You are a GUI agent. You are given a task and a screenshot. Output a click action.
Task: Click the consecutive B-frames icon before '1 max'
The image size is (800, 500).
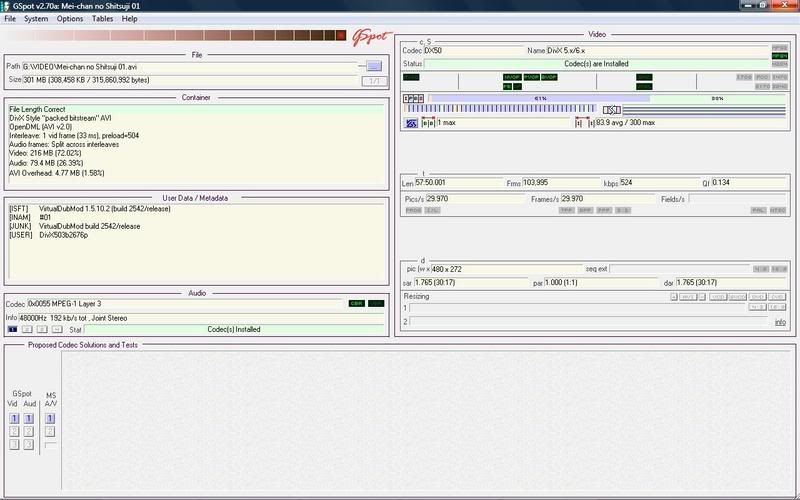click(428, 123)
